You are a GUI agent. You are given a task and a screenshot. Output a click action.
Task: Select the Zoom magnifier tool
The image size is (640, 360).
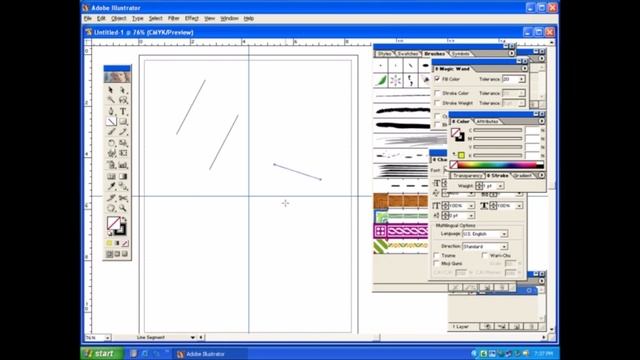point(123,209)
